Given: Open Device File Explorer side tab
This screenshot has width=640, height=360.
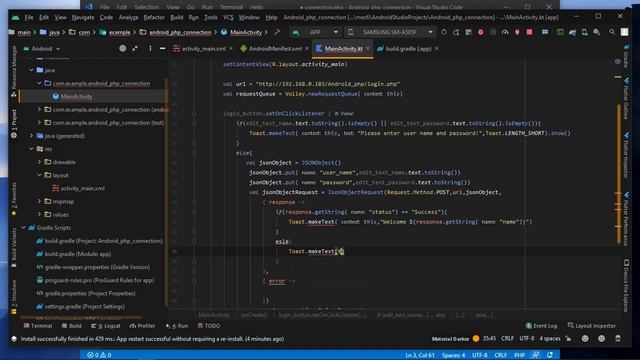Looking at the screenshot, I should (626, 286).
